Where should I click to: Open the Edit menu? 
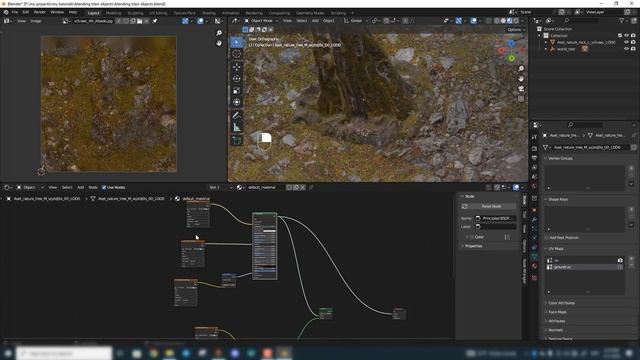[26, 12]
